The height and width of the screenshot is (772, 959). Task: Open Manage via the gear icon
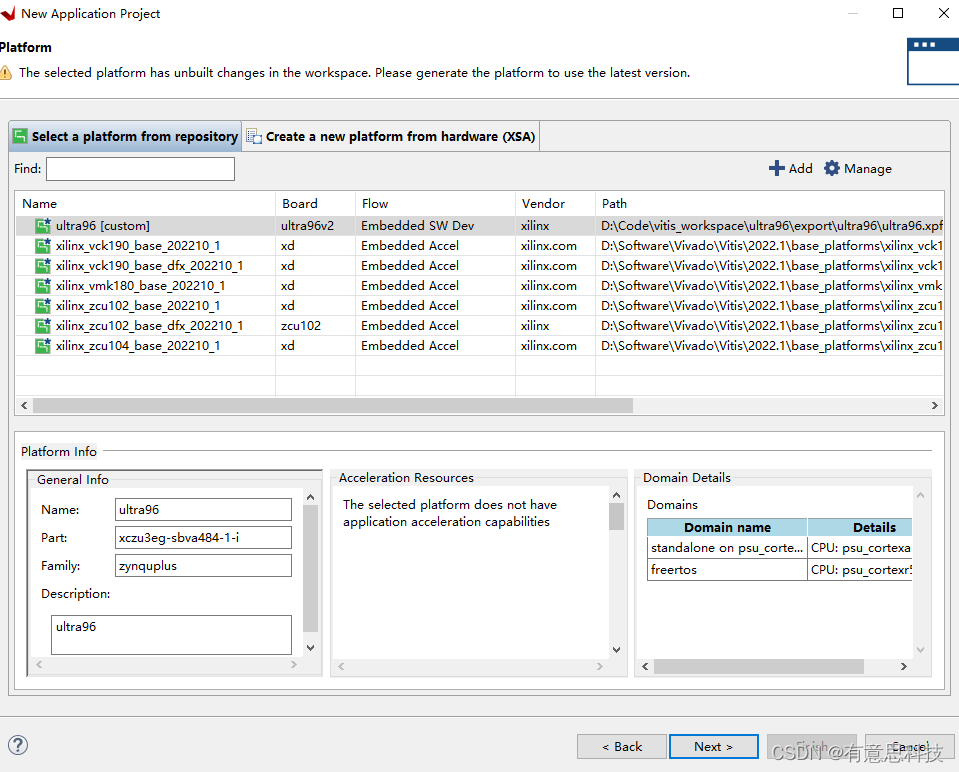[832, 168]
